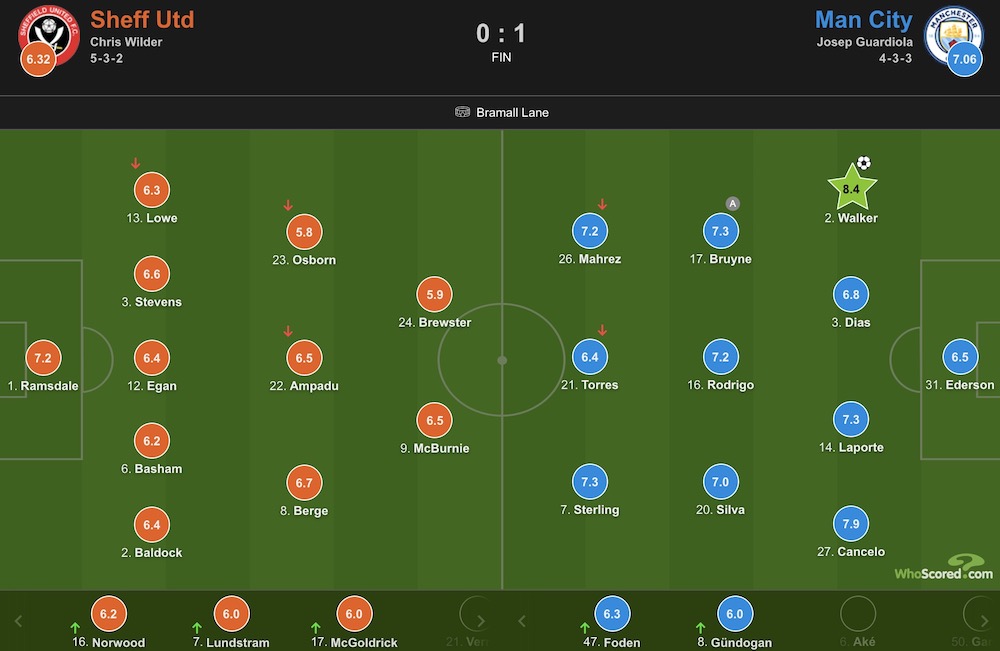The height and width of the screenshot is (651, 1000).
Task: Show previous Man City substitutes
Action: (x=522, y=620)
